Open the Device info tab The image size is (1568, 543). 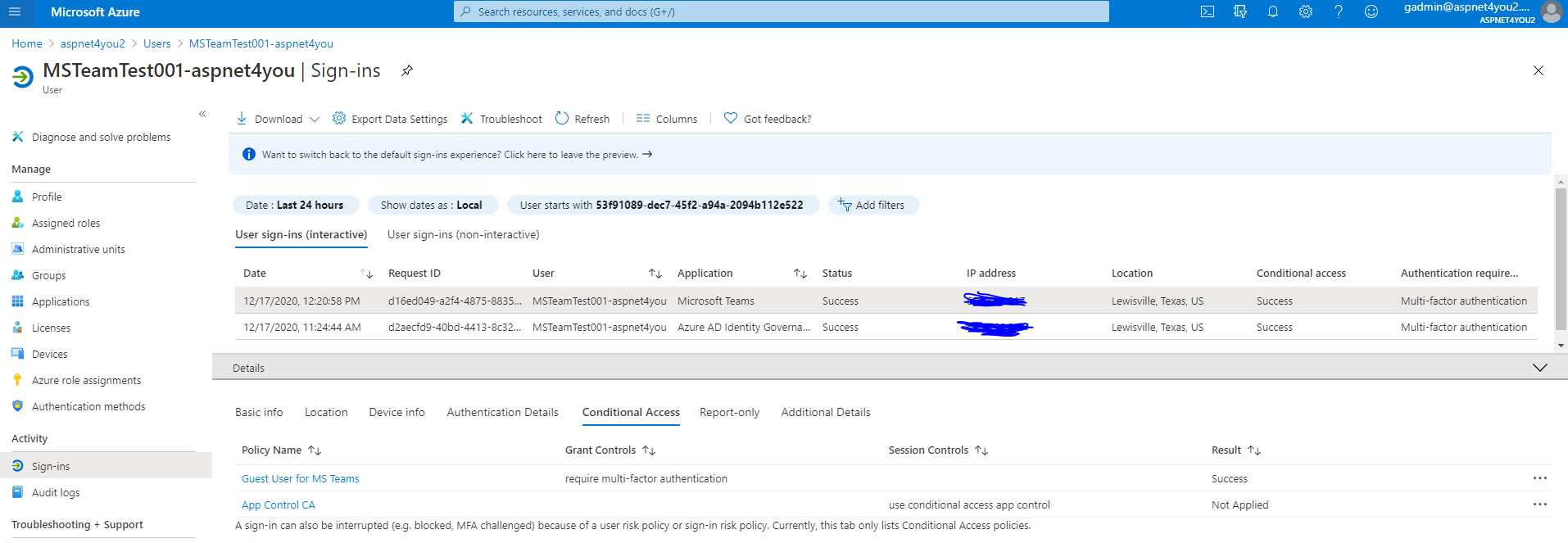coord(397,412)
